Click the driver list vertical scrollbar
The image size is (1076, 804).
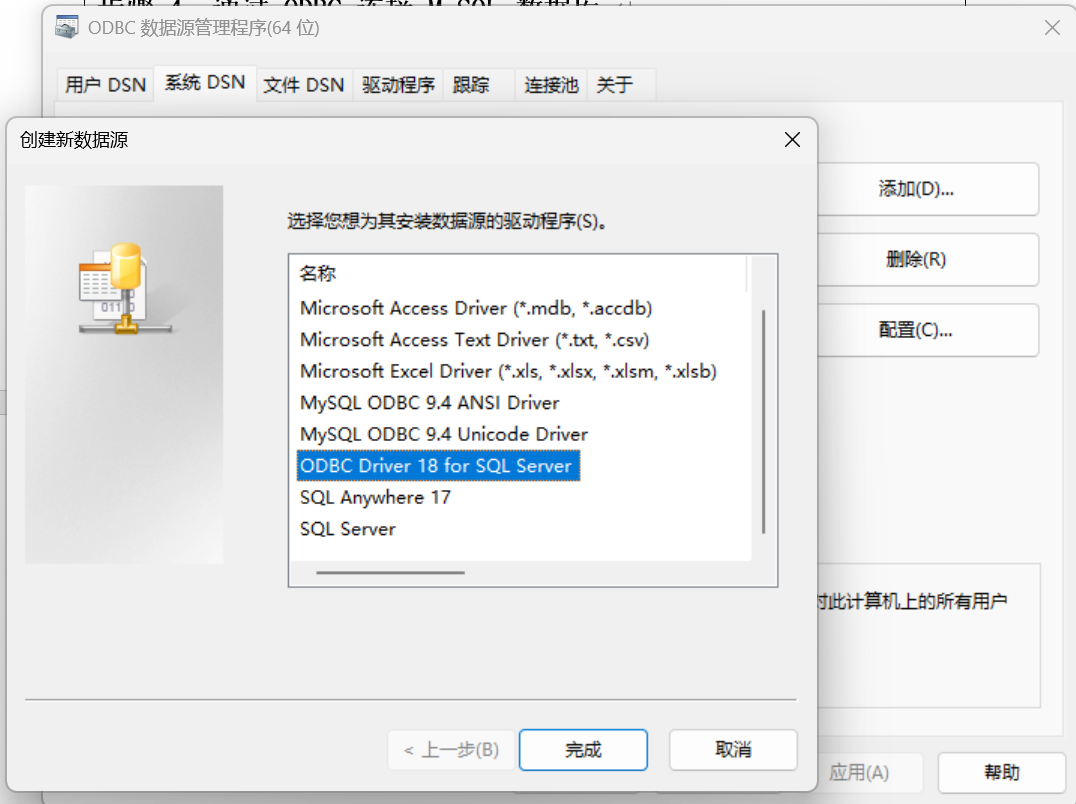[x=763, y=422]
